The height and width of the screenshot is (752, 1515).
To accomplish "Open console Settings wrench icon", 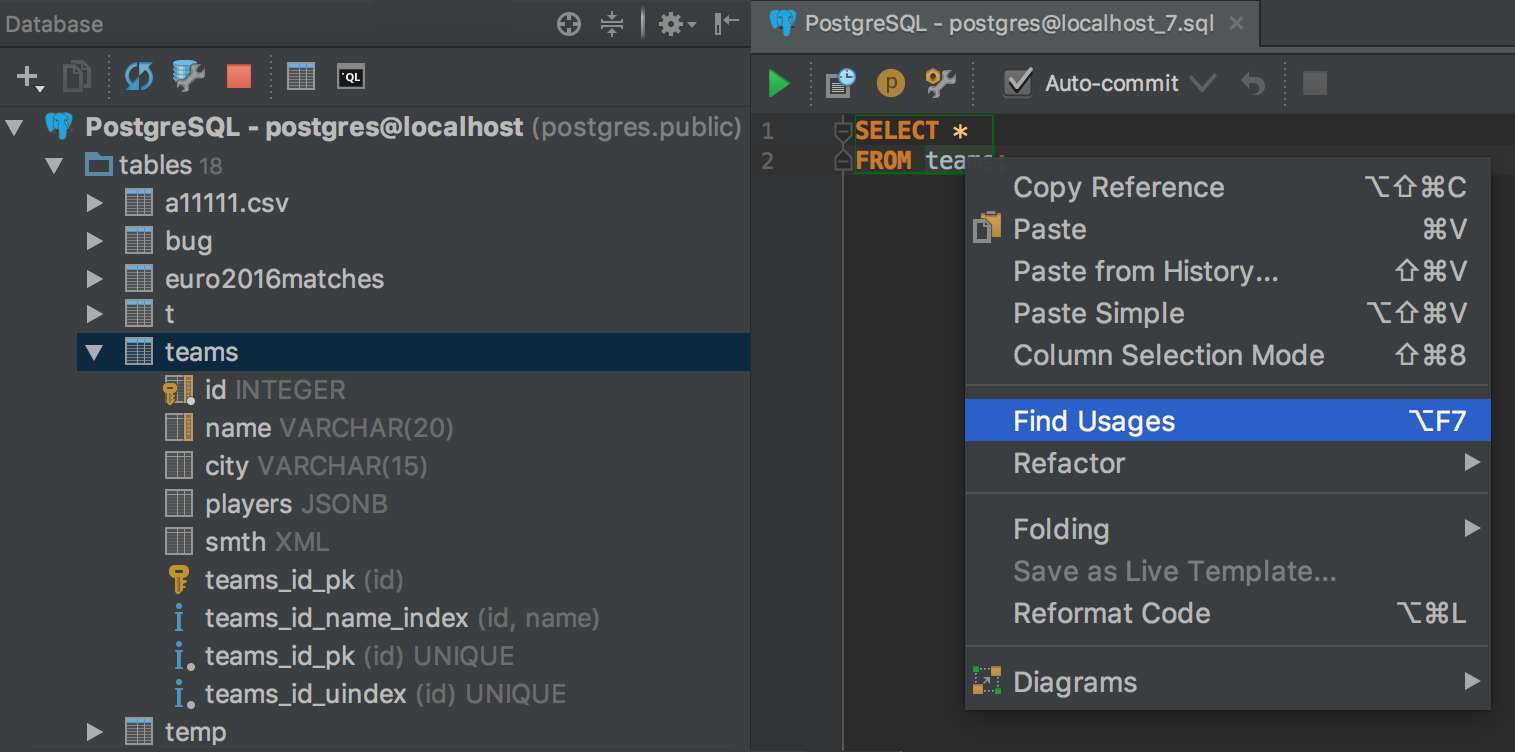I will (941, 83).
